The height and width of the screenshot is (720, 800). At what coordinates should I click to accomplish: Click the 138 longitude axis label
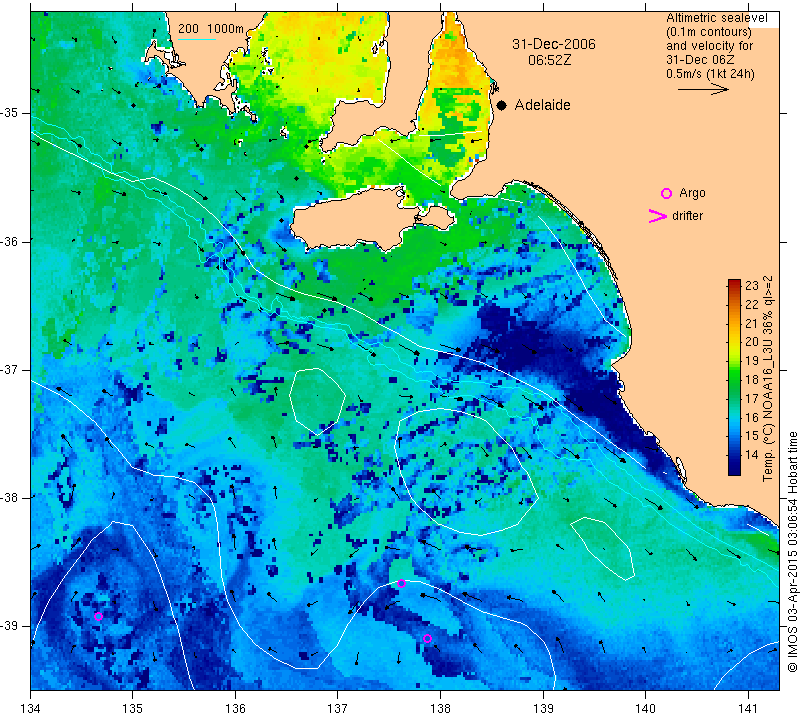(440, 709)
